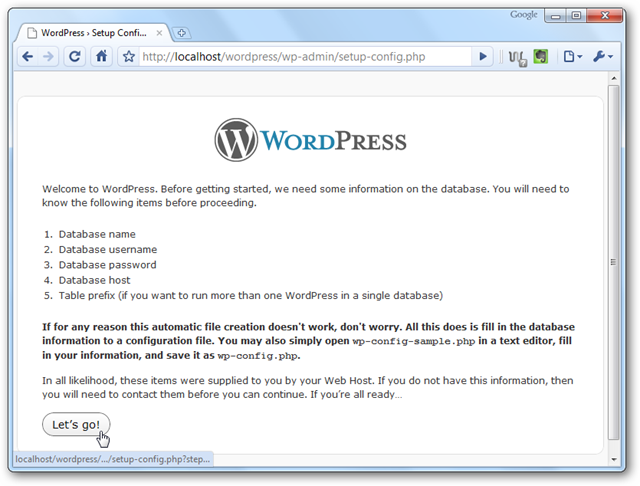Open a new tab
The width and height of the screenshot is (640, 486).
click(x=181, y=33)
